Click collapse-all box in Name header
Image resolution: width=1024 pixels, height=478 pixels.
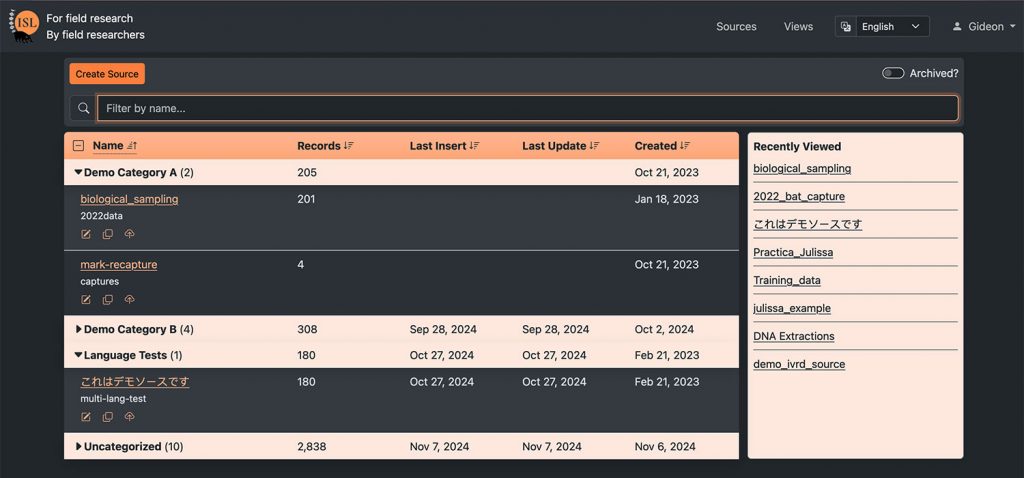tap(79, 146)
